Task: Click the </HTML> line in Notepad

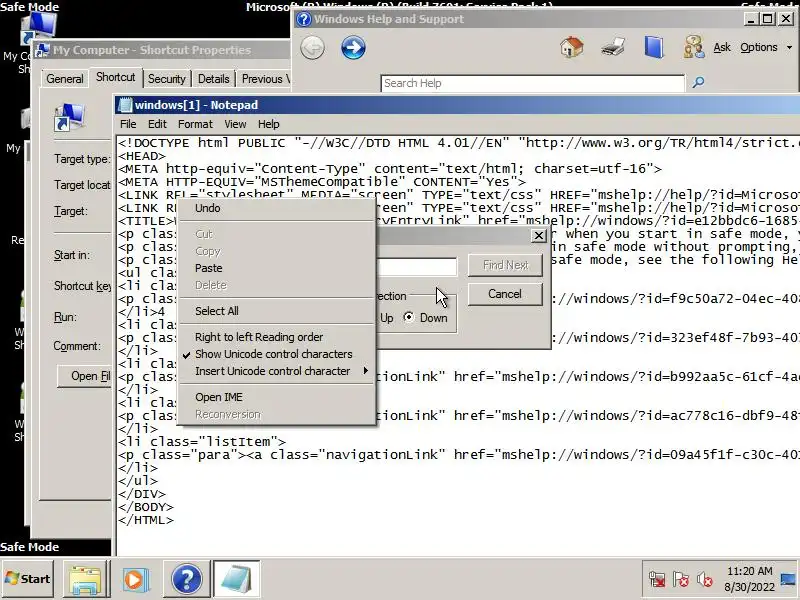Action: pos(146,520)
